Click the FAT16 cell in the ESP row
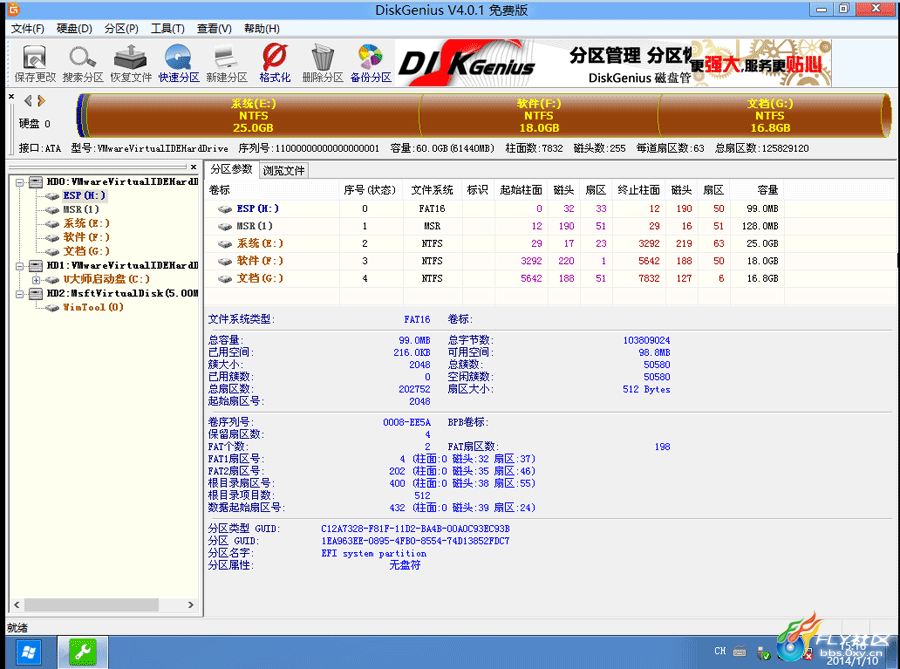Screen dimensions: 900x669 [x=432, y=209]
